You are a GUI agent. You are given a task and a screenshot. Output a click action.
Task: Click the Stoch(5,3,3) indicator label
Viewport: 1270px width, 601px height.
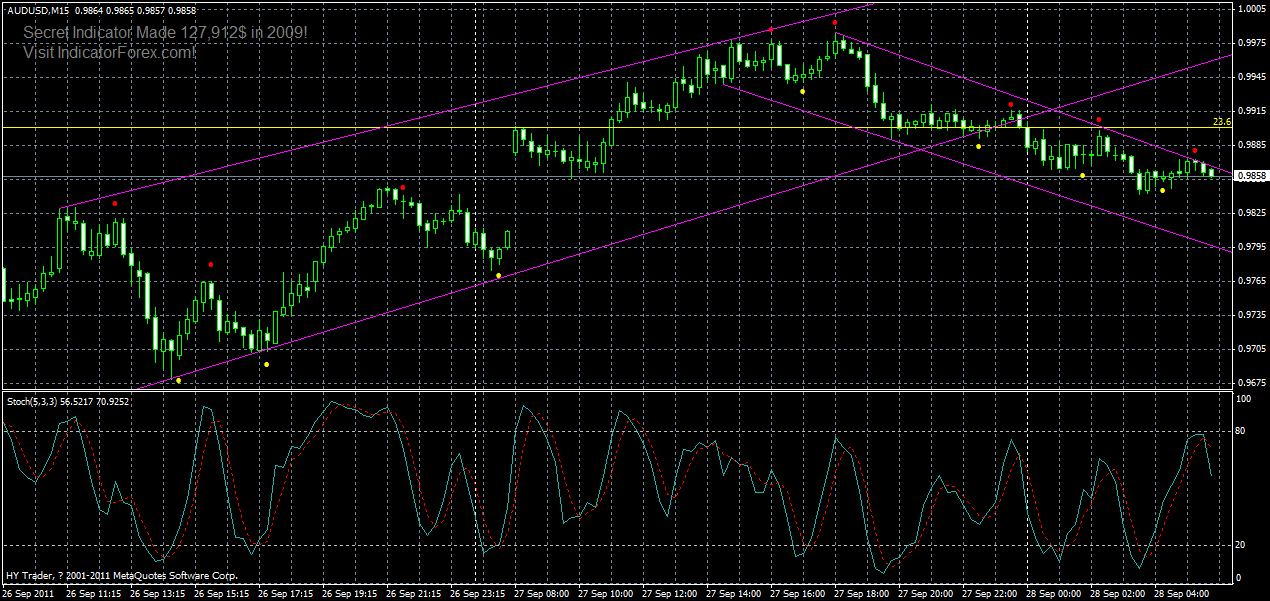(x=30, y=398)
